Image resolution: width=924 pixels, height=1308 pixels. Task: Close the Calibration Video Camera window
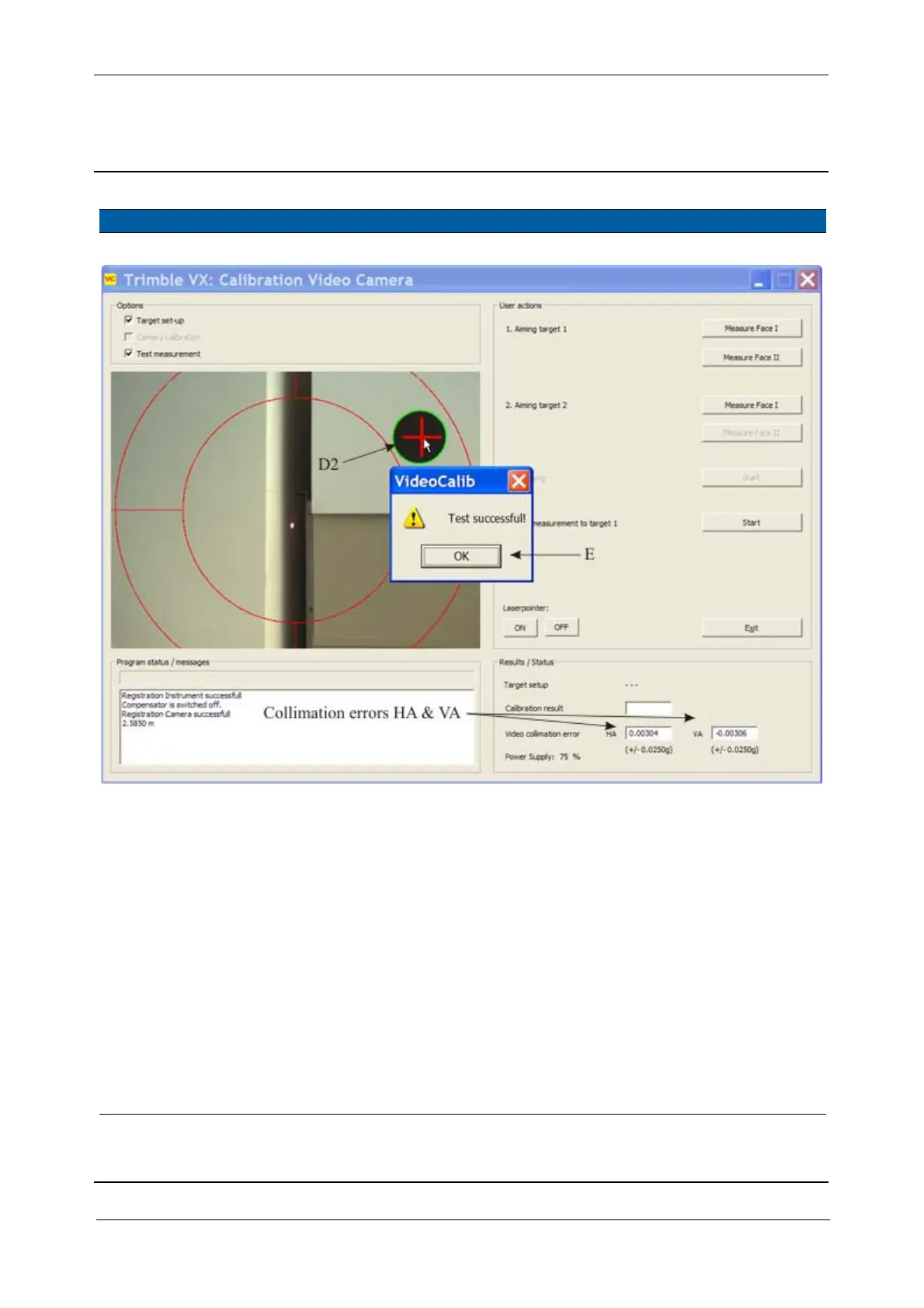click(x=808, y=280)
